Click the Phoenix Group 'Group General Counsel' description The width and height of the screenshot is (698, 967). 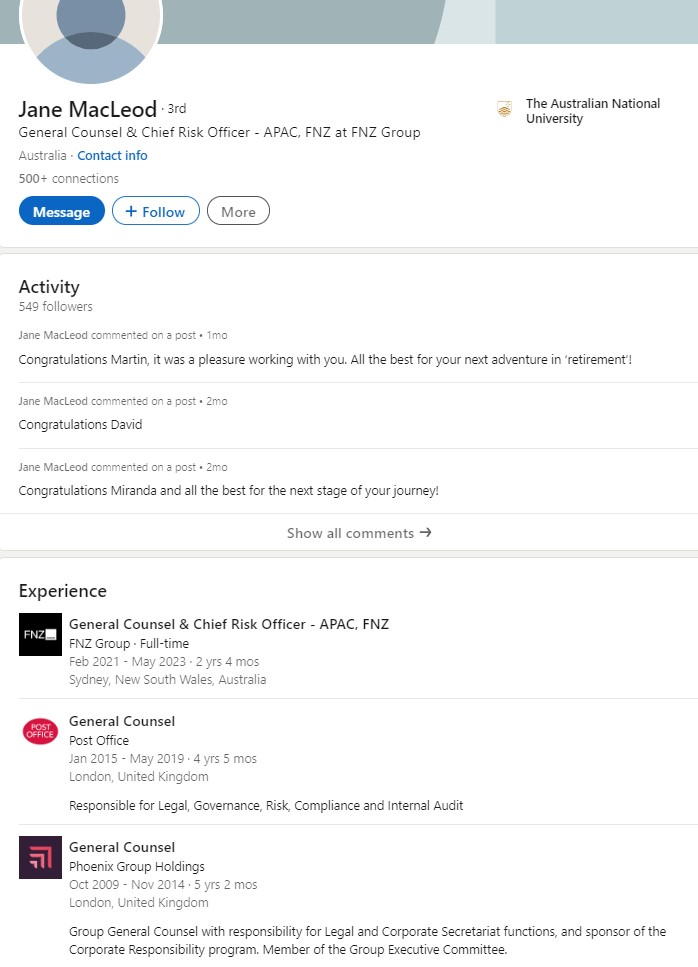click(367, 940)
